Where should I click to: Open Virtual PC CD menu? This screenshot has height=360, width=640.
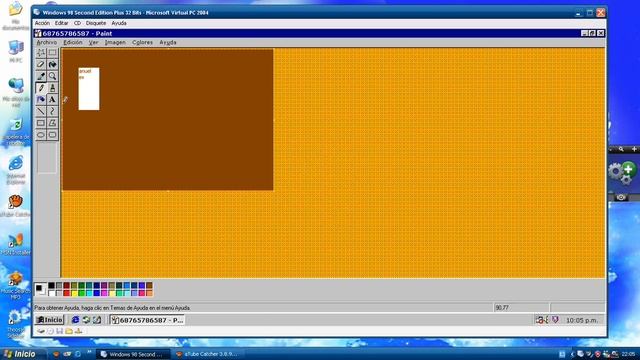(x=77, y=23)
